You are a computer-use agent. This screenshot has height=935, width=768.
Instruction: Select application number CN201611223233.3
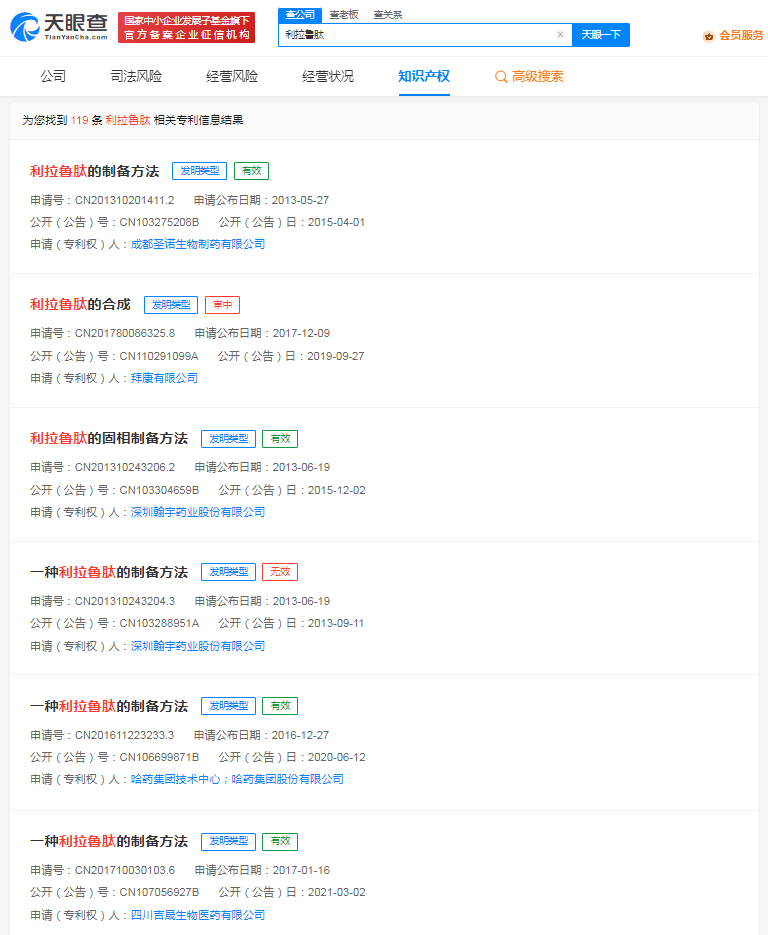click(x=124, y=735)
